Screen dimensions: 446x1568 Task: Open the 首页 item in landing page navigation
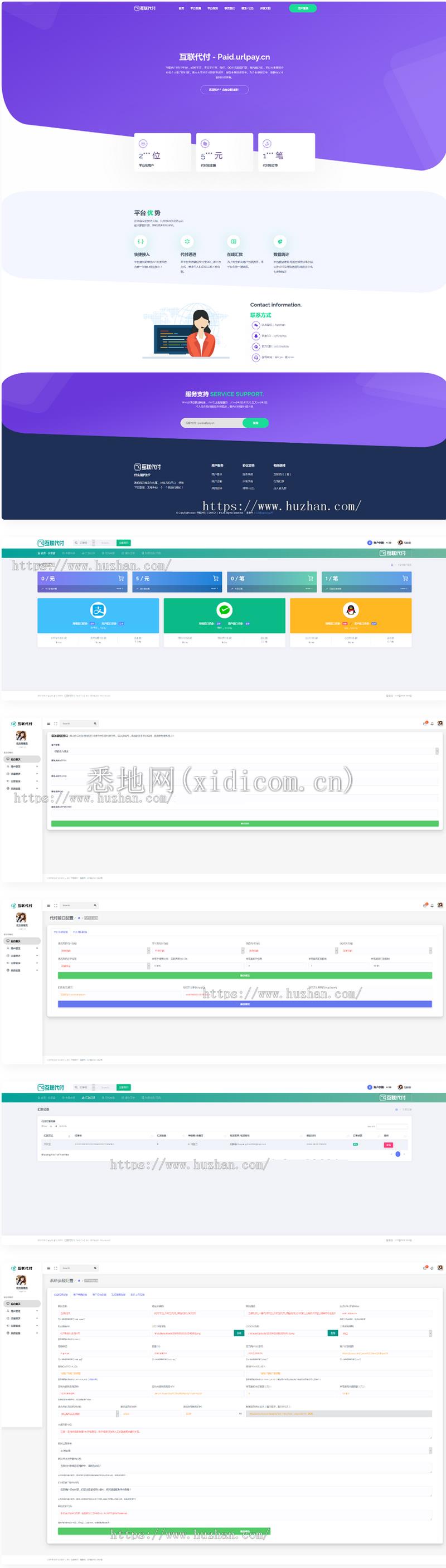click(x=181, y=8)
